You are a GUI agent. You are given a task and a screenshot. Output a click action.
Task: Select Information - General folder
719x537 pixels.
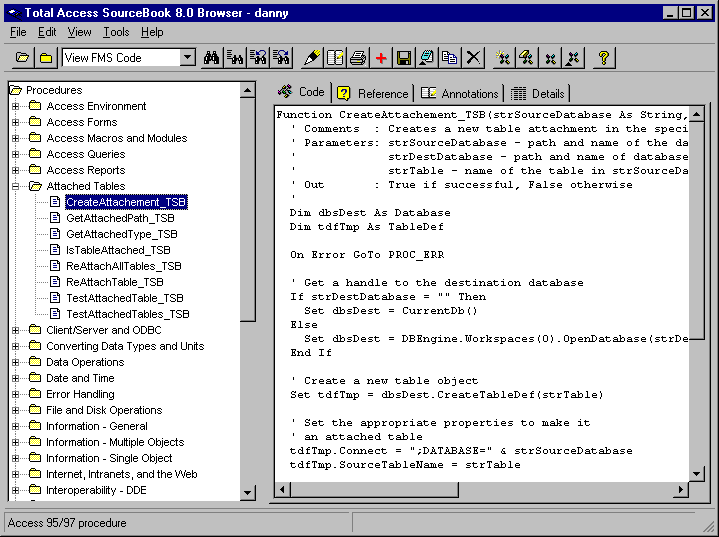97,426
